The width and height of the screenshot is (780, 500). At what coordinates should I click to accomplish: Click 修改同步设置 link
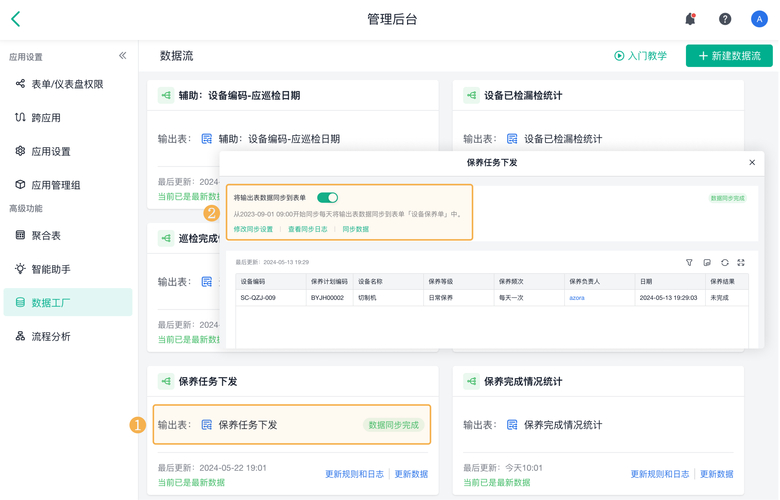pos(253,229)
